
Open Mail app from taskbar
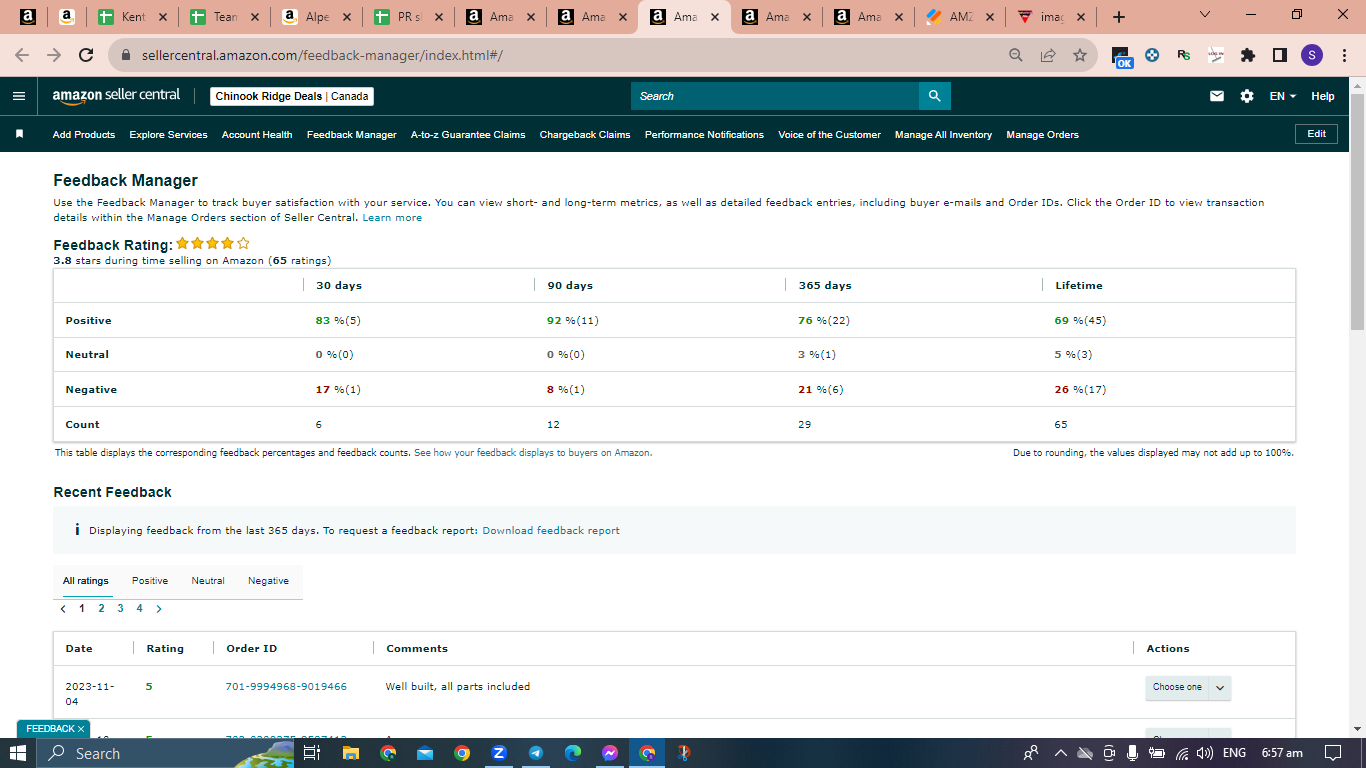click(x=424, y=753)
